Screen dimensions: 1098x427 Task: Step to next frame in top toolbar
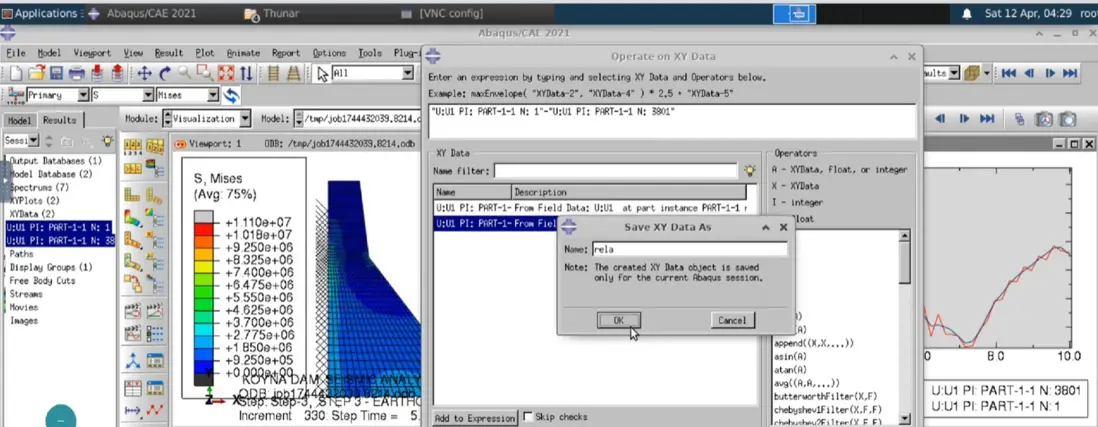click(1050, 74)
